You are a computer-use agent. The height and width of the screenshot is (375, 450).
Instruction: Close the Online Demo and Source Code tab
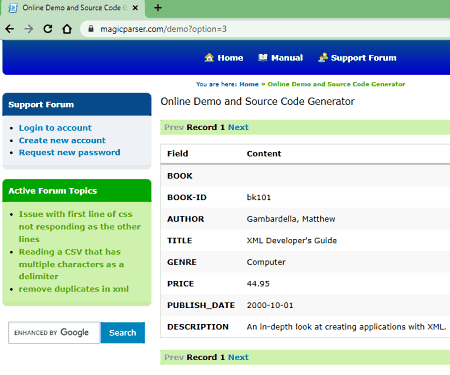[135, 8]
